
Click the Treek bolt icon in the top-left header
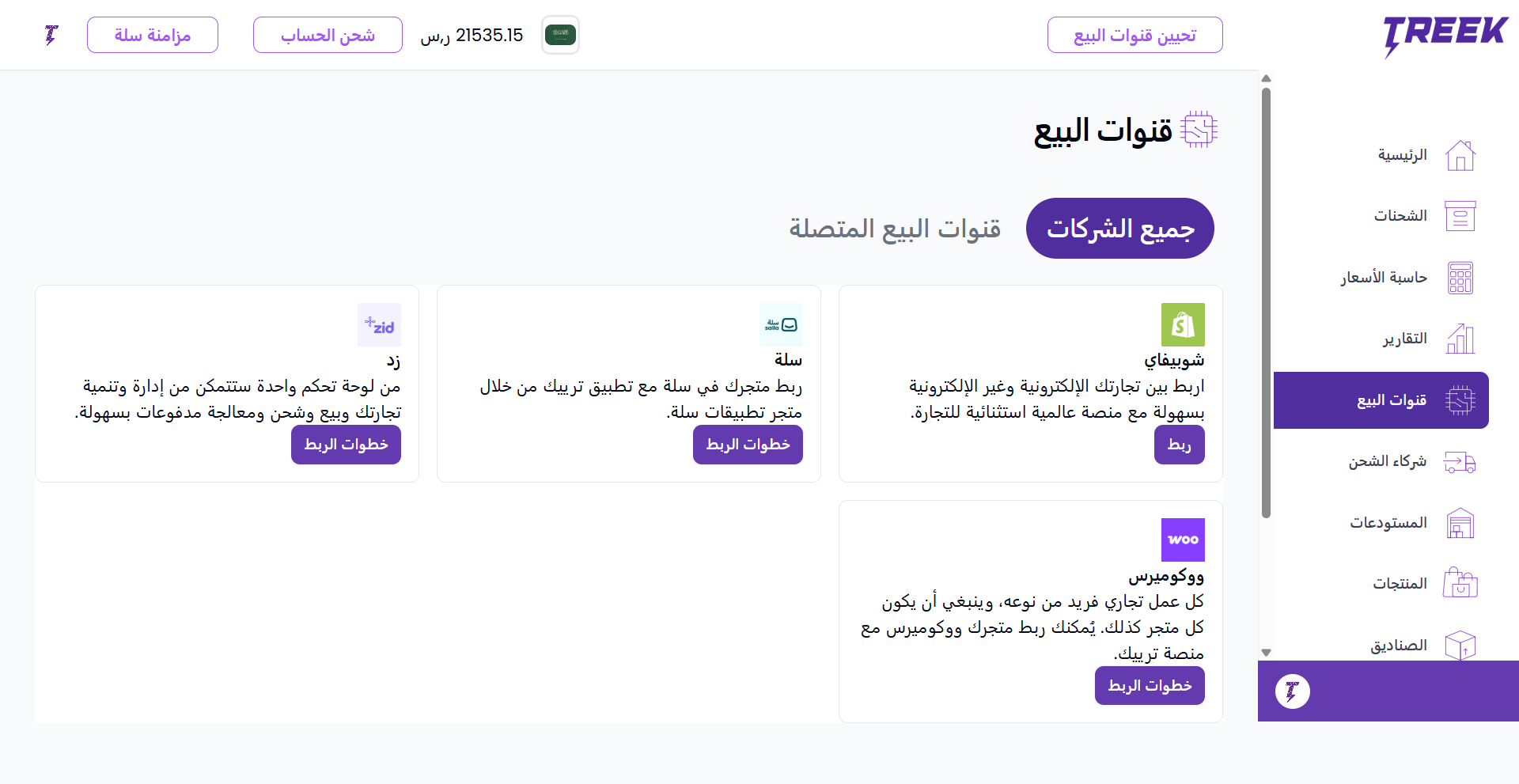tap(51, 35)
